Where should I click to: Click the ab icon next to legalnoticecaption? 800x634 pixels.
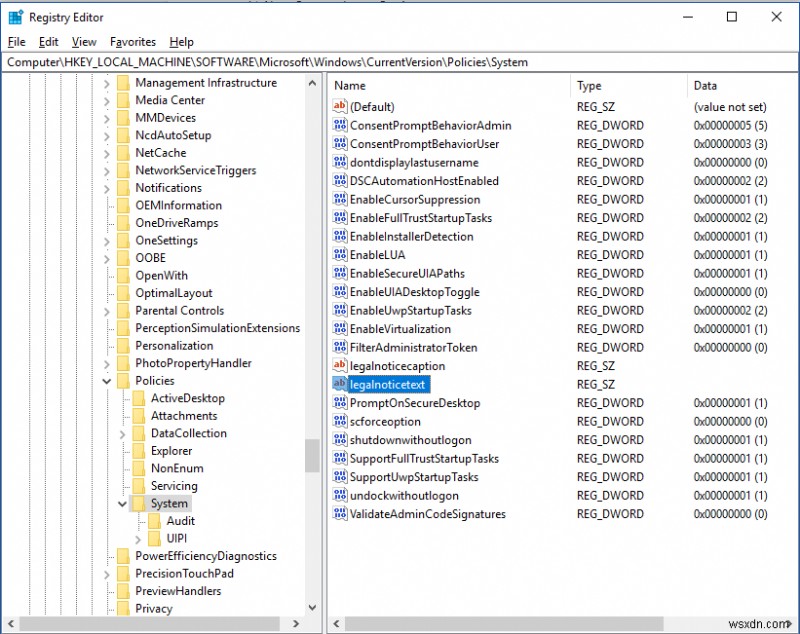point(340,366)
